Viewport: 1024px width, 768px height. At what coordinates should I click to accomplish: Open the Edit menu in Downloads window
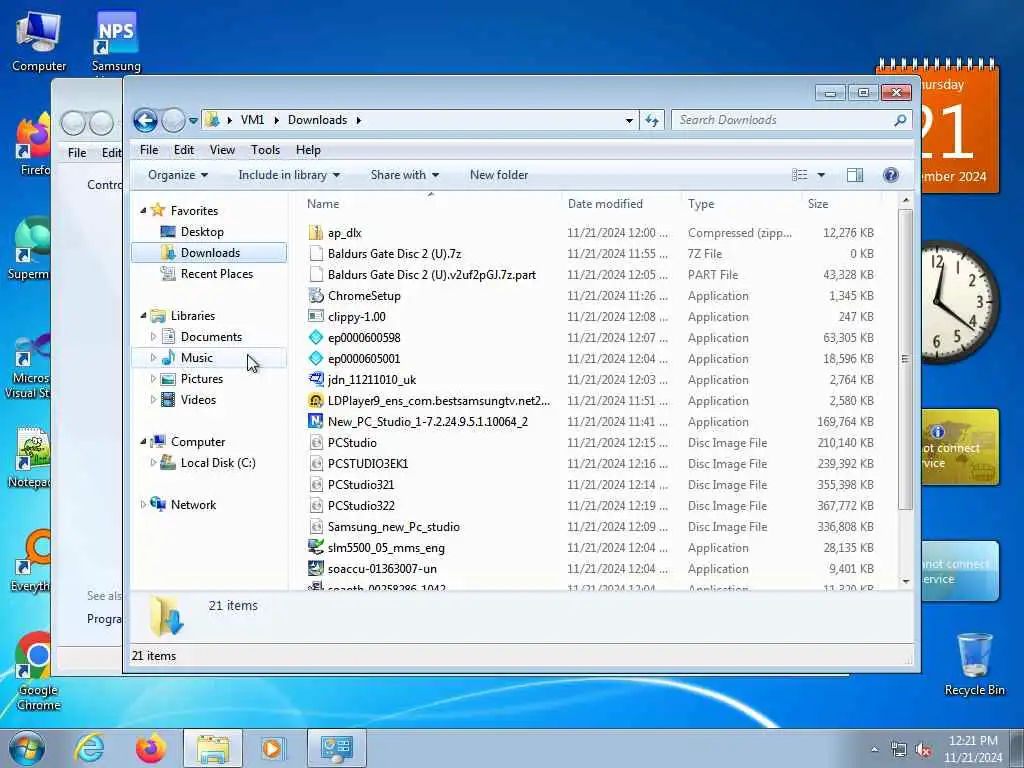pos(184,150)
